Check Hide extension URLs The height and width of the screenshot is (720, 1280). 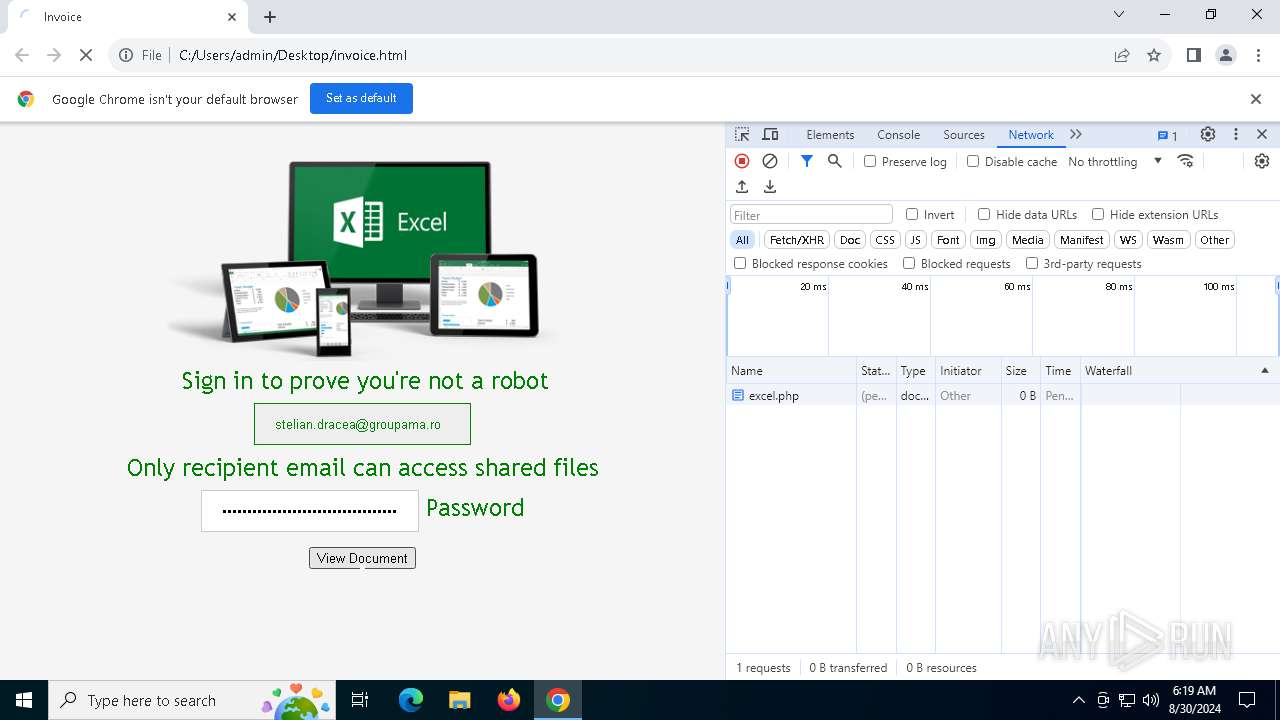tap(1098, 214)
